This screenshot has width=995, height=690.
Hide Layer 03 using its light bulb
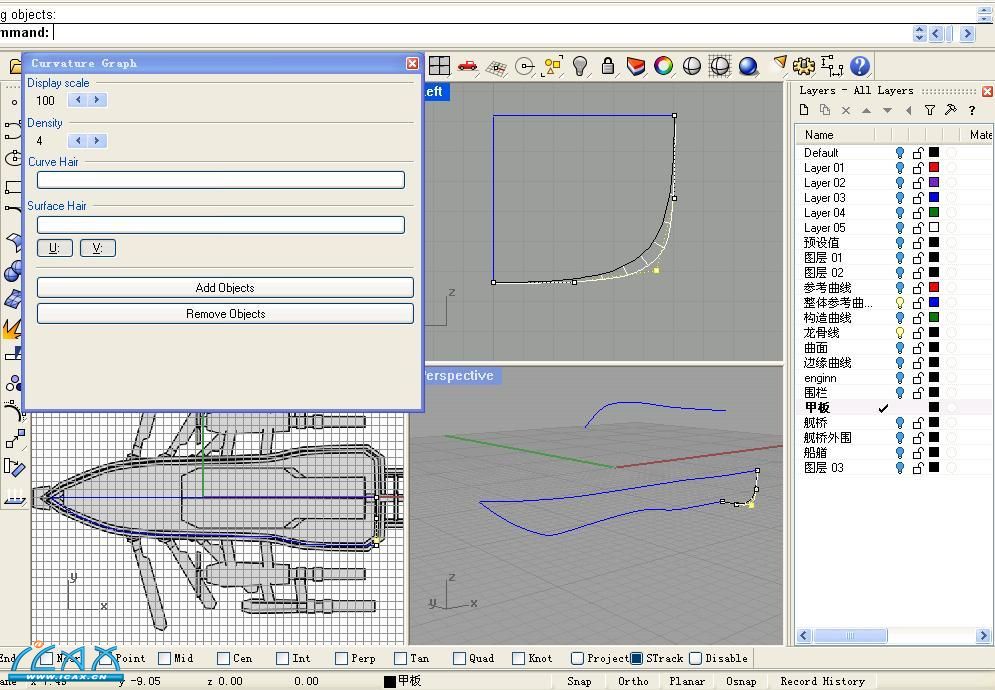pos(899,198)
